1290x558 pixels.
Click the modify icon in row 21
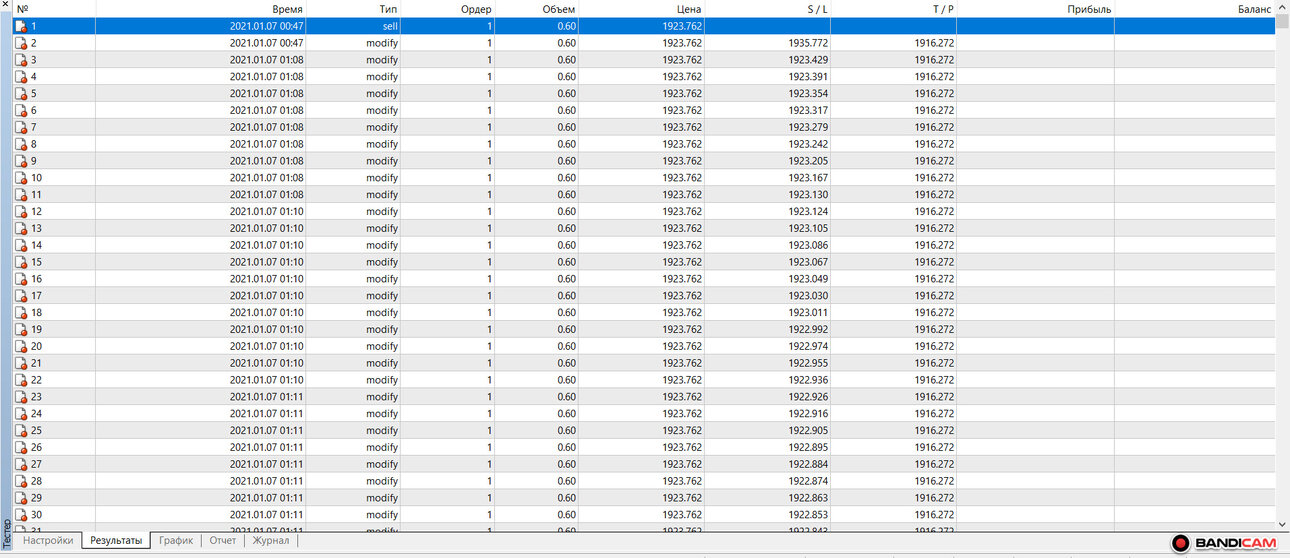tap(21, 363)
